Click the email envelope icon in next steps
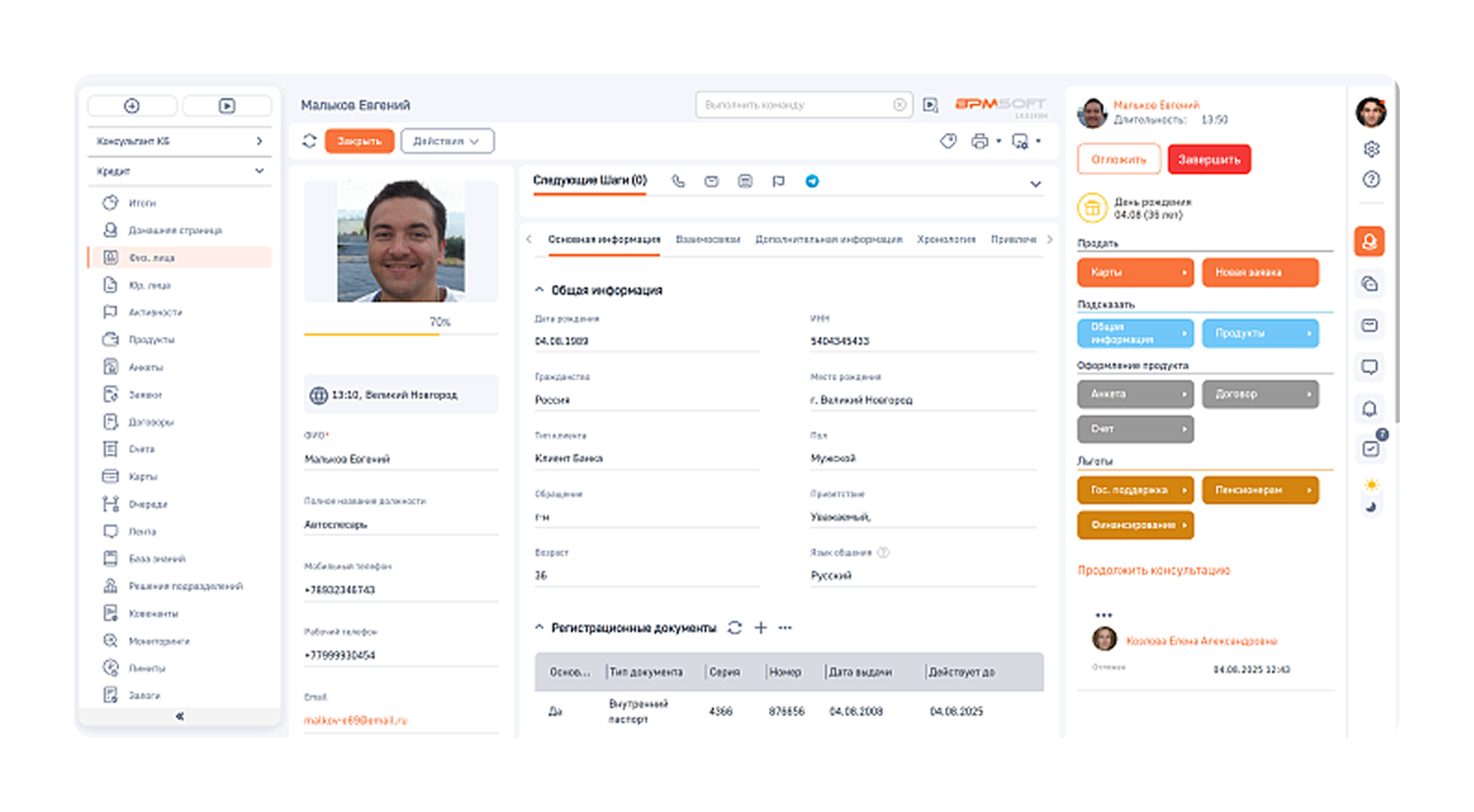 pos(711,182)
